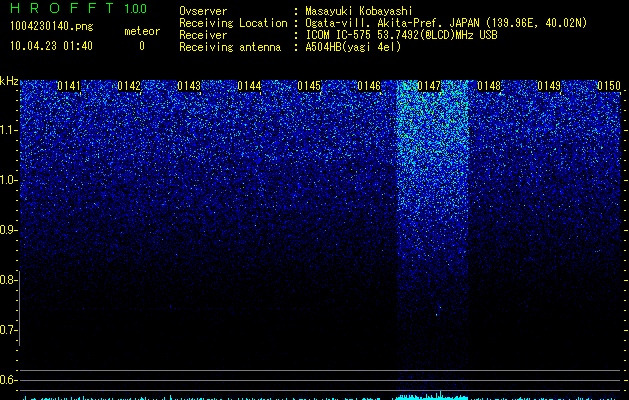Click the 0144 time marker

click(249, 86)
